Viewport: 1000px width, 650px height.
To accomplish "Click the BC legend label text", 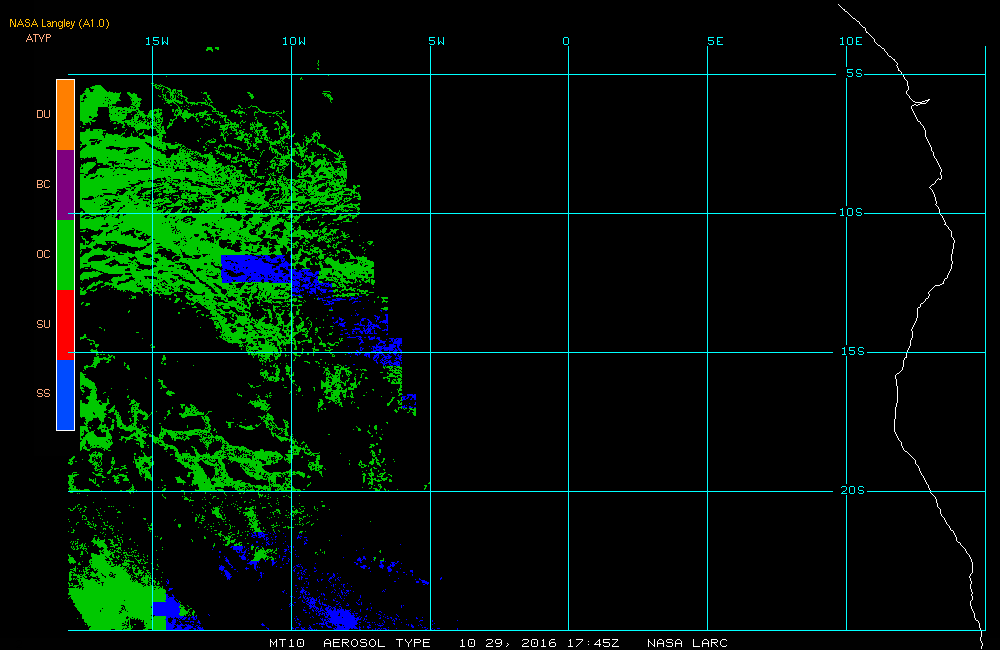I will click(x=43, y=184).
